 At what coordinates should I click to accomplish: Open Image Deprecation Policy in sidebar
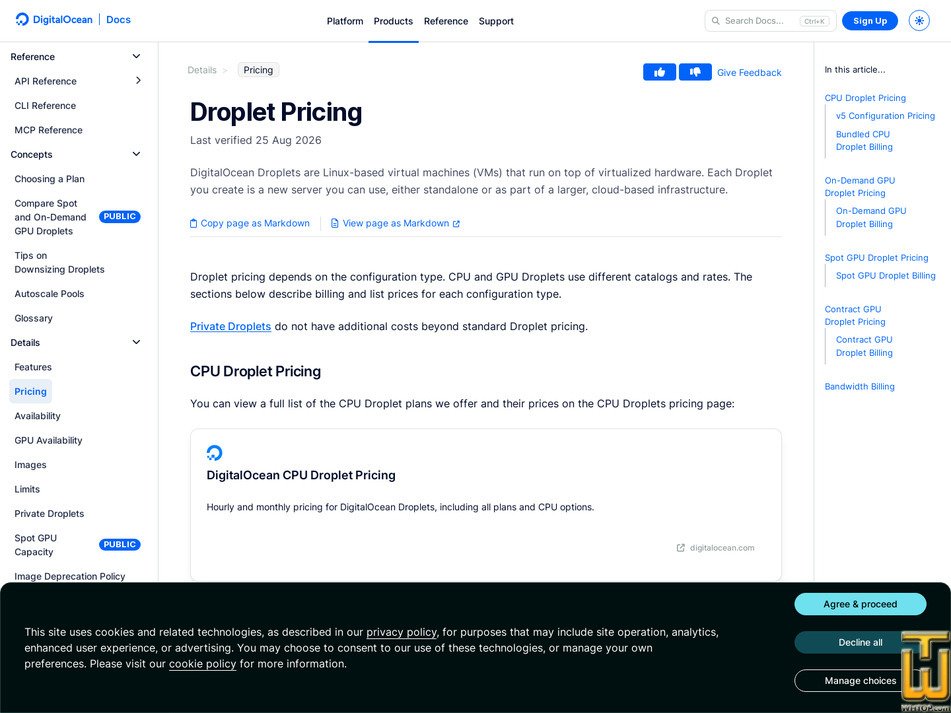(x=70, y=576)
